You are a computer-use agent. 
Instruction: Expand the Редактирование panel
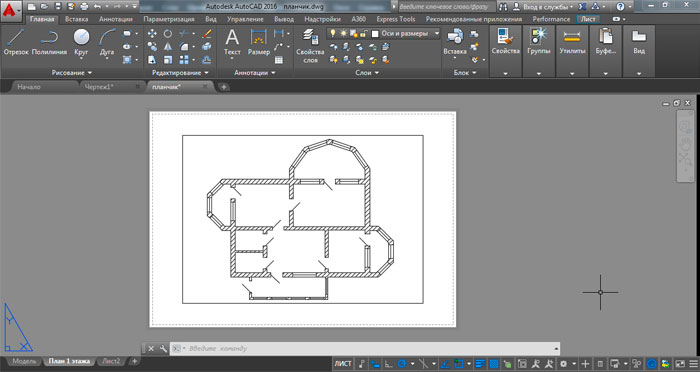(x=180, y=72)
